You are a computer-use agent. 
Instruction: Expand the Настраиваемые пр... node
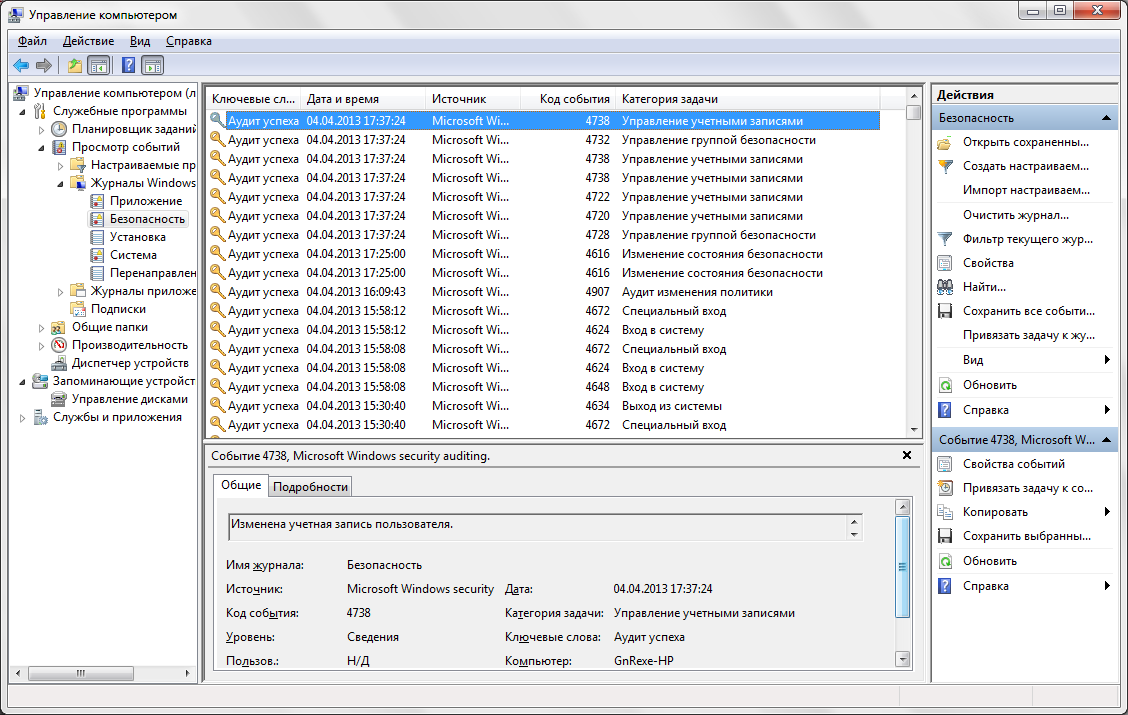60,165
